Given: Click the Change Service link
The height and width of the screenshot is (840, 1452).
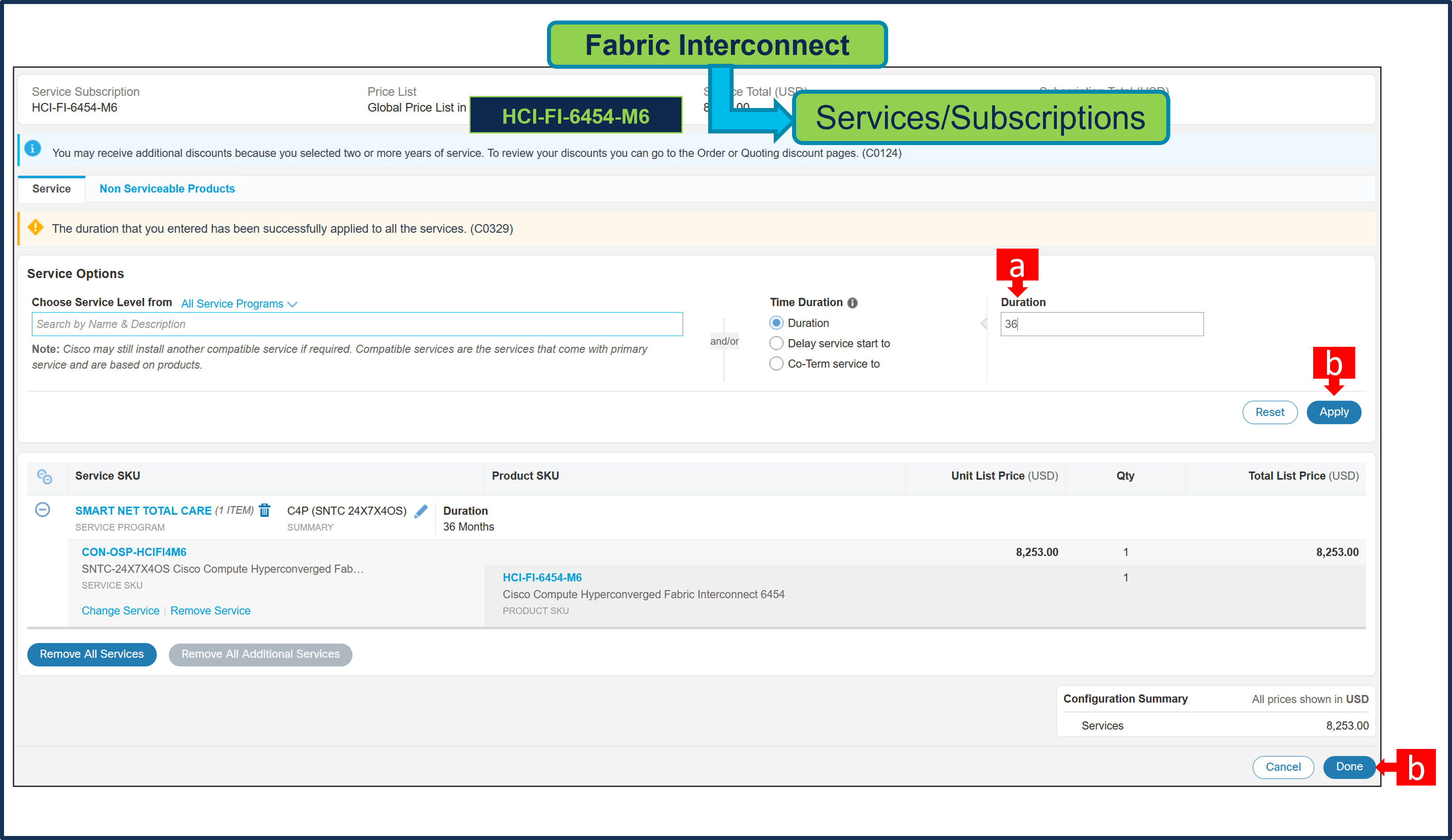Looking at the screenshot, I should coord(121,611).
